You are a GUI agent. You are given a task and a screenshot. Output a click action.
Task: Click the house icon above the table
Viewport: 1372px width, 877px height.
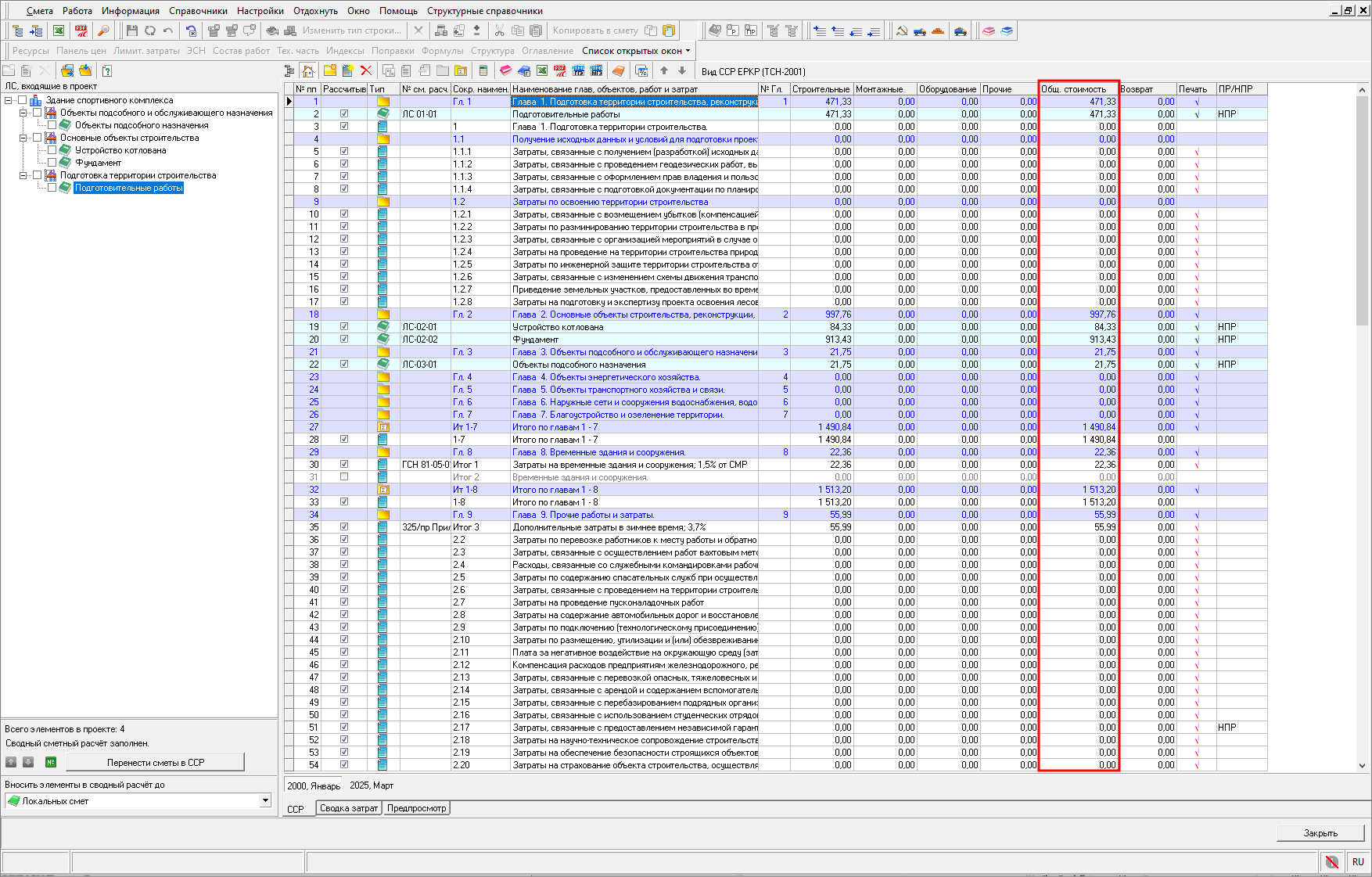(x=308, y=70)
